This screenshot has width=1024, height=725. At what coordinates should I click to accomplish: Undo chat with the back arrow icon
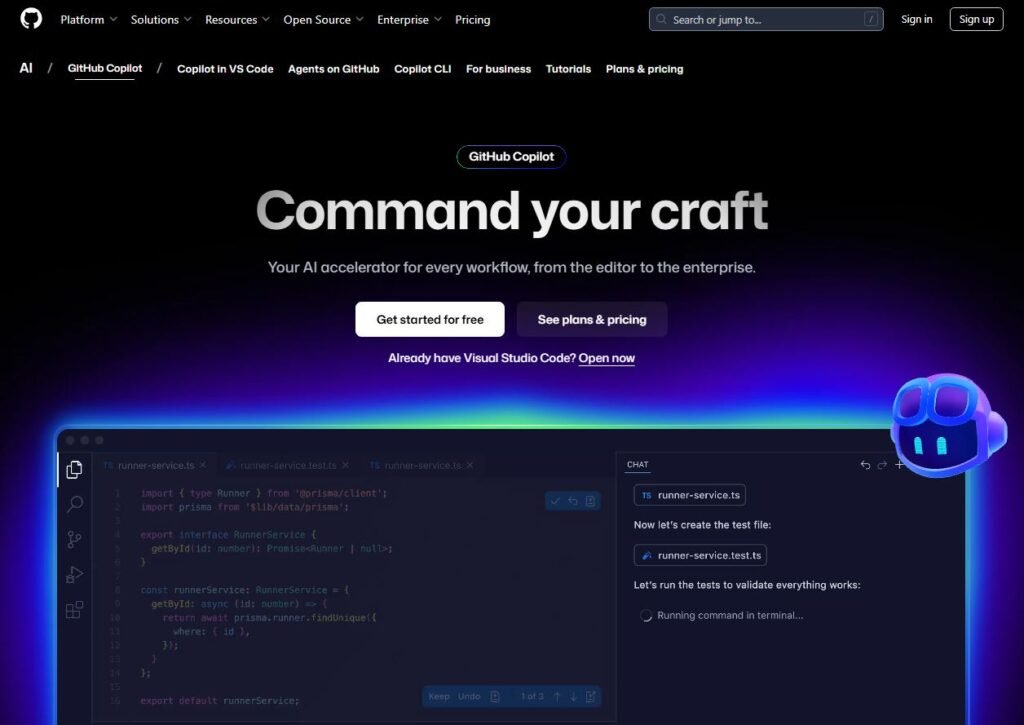(x=864, y=463)
